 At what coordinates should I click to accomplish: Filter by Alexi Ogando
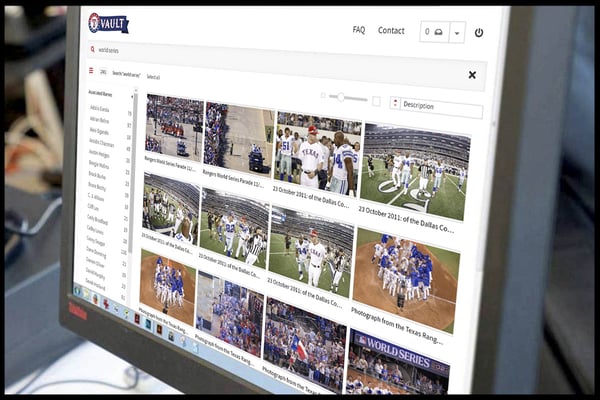tap(99, 131)
